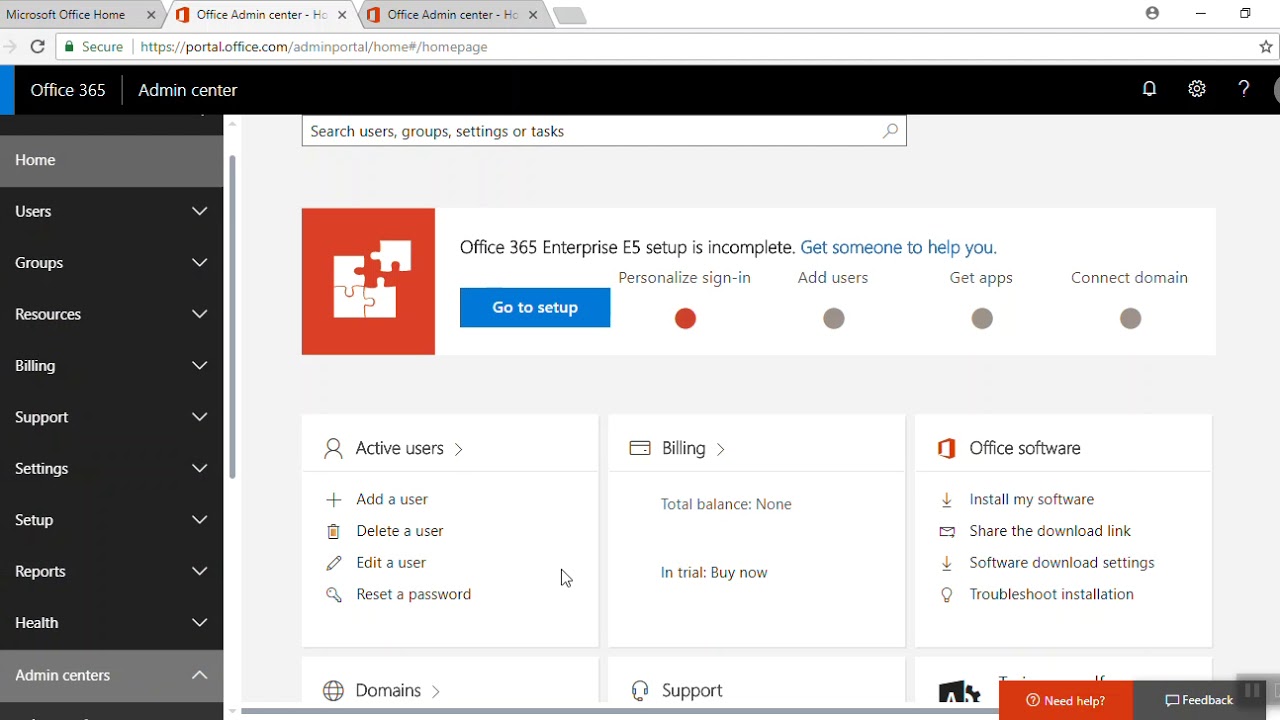The width and height of the screenshot is (1280, 720).
Task: Click envelope icon beside Share the download link
Action: (946, 531)
